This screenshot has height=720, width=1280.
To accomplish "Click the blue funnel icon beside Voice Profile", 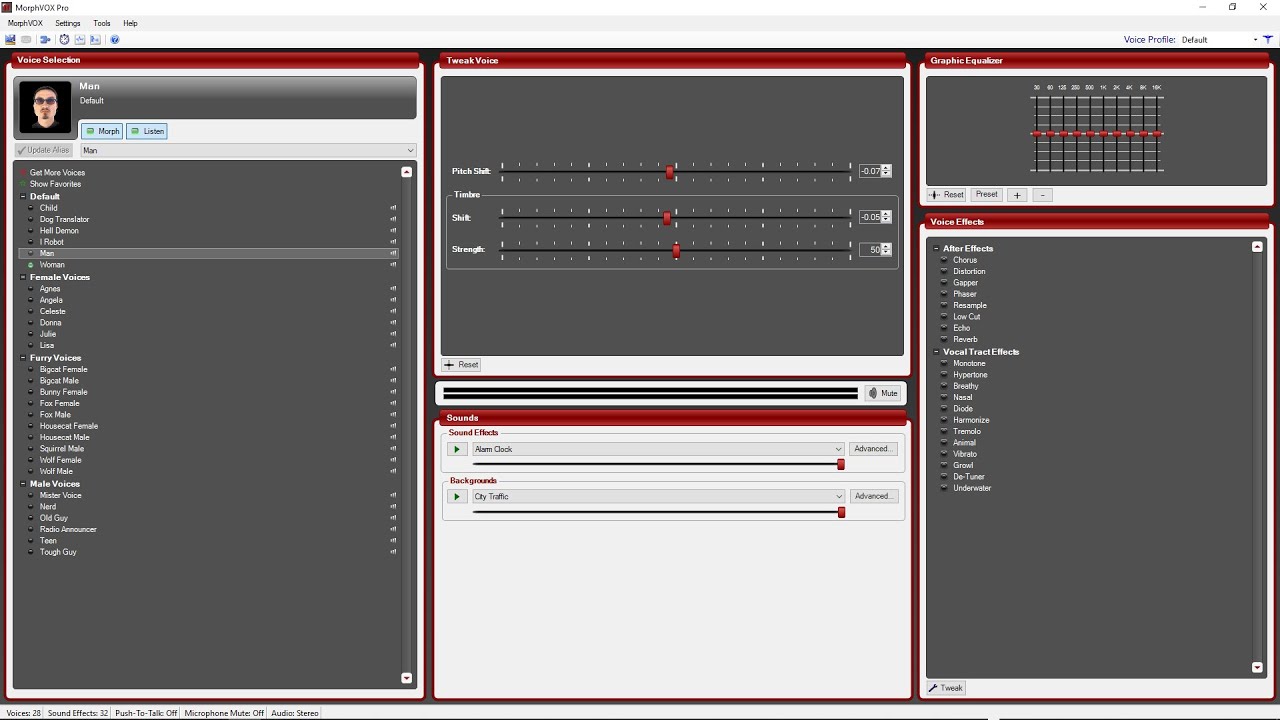I will coord(1268,39).
